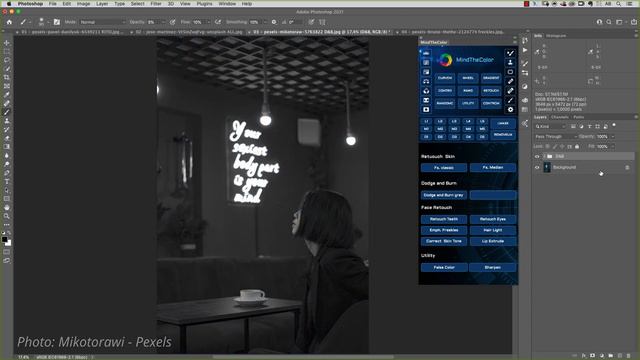
Task: Open the Adjustments circle icon in the dock
Action: click(x=525, y=87)
